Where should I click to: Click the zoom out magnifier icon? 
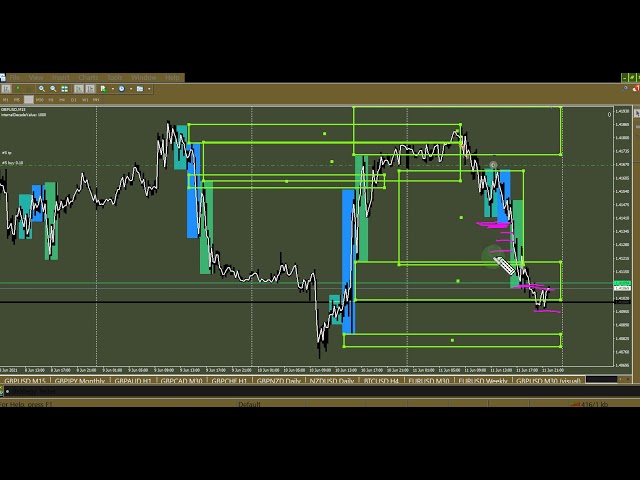pyautogui.click(x=53, y=89)
